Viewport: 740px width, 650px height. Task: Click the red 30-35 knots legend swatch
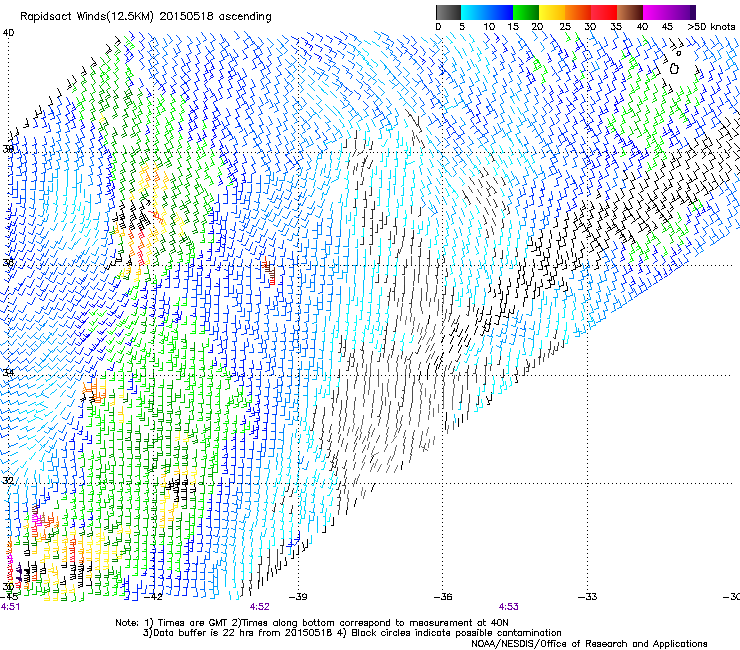[x=604, y=12]
